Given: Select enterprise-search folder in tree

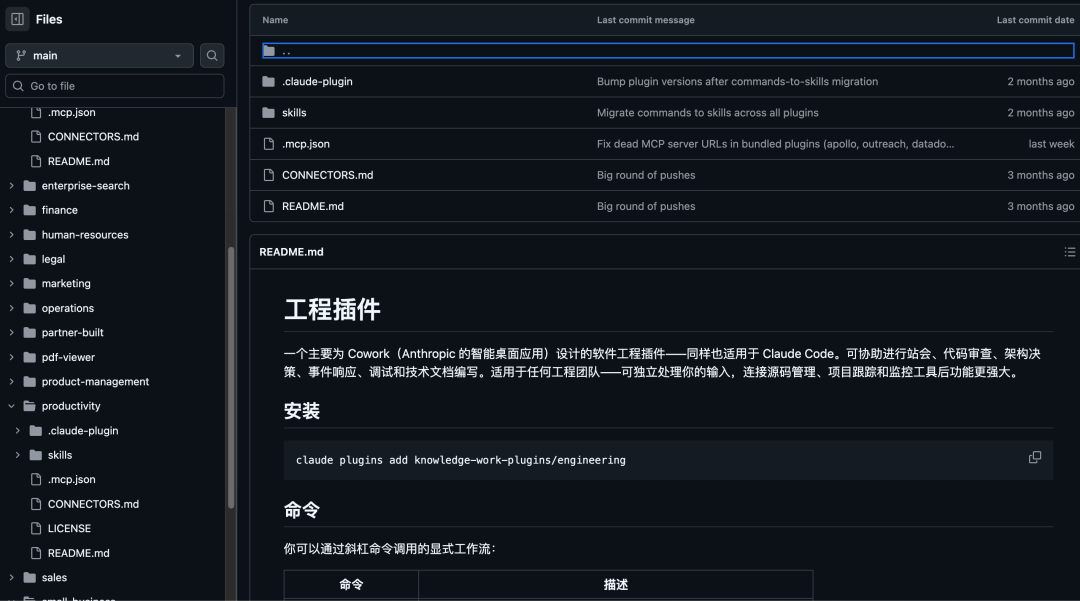Looking at the screenshot, I should pos(85,186).
